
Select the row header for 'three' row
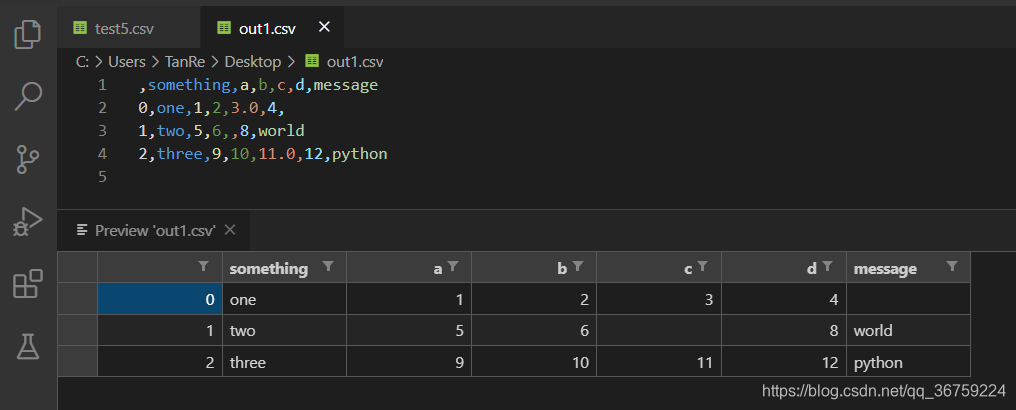(x=77, y=362)
